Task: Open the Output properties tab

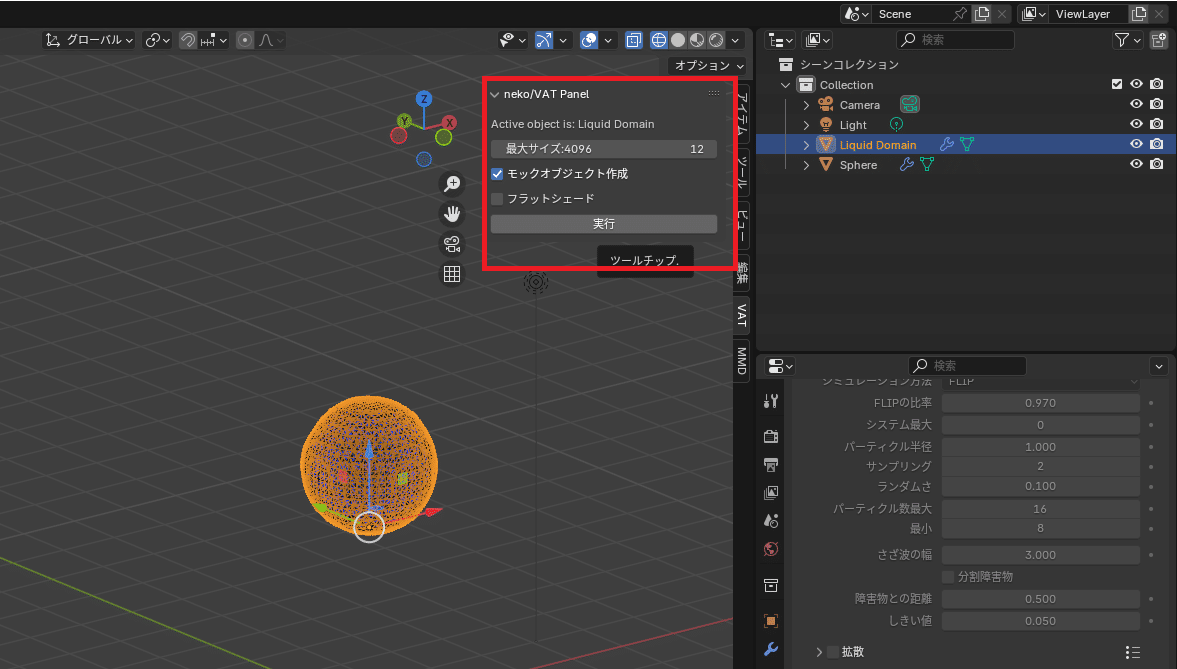Action: (771, 465)
